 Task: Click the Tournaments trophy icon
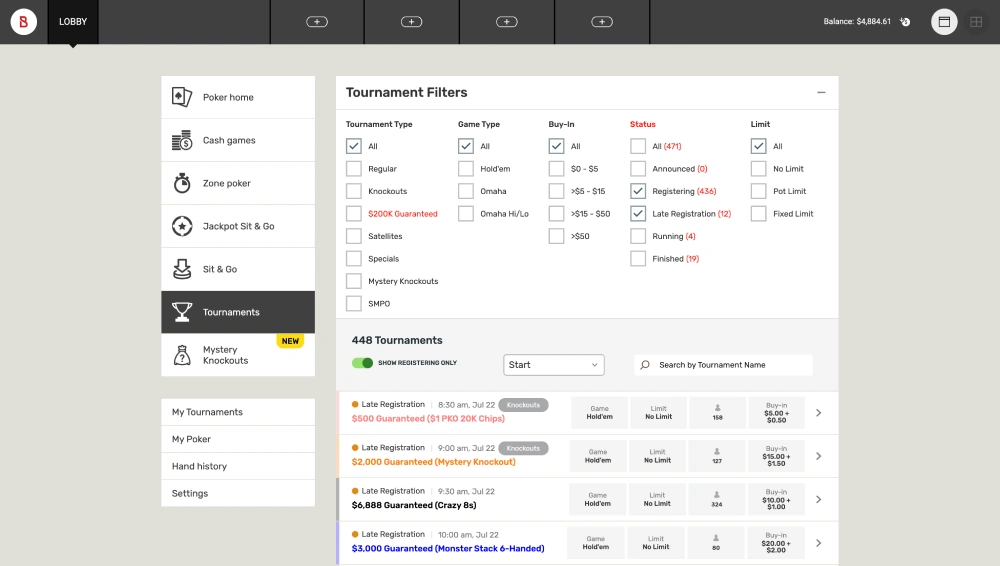click(182, 312)
